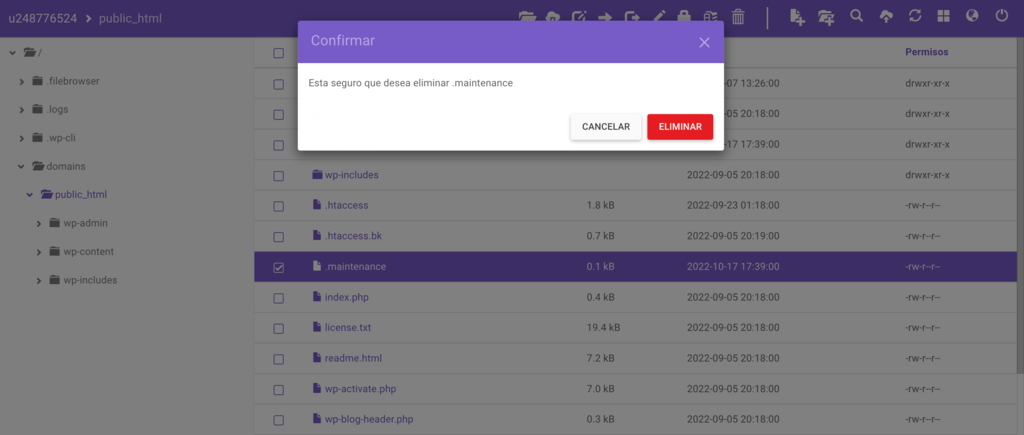Uncheck the .maintenance file checkbox
The width and height of the screenshot is (1024, 435).
278,268
